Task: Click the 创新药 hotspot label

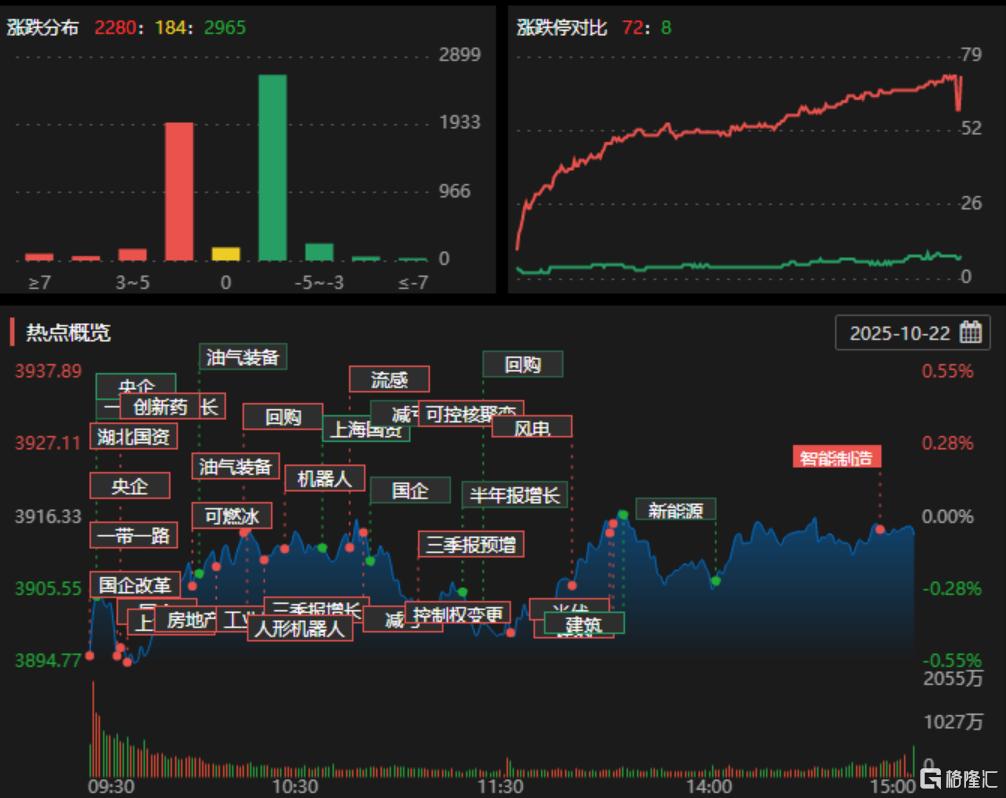Action: [160, 406]
